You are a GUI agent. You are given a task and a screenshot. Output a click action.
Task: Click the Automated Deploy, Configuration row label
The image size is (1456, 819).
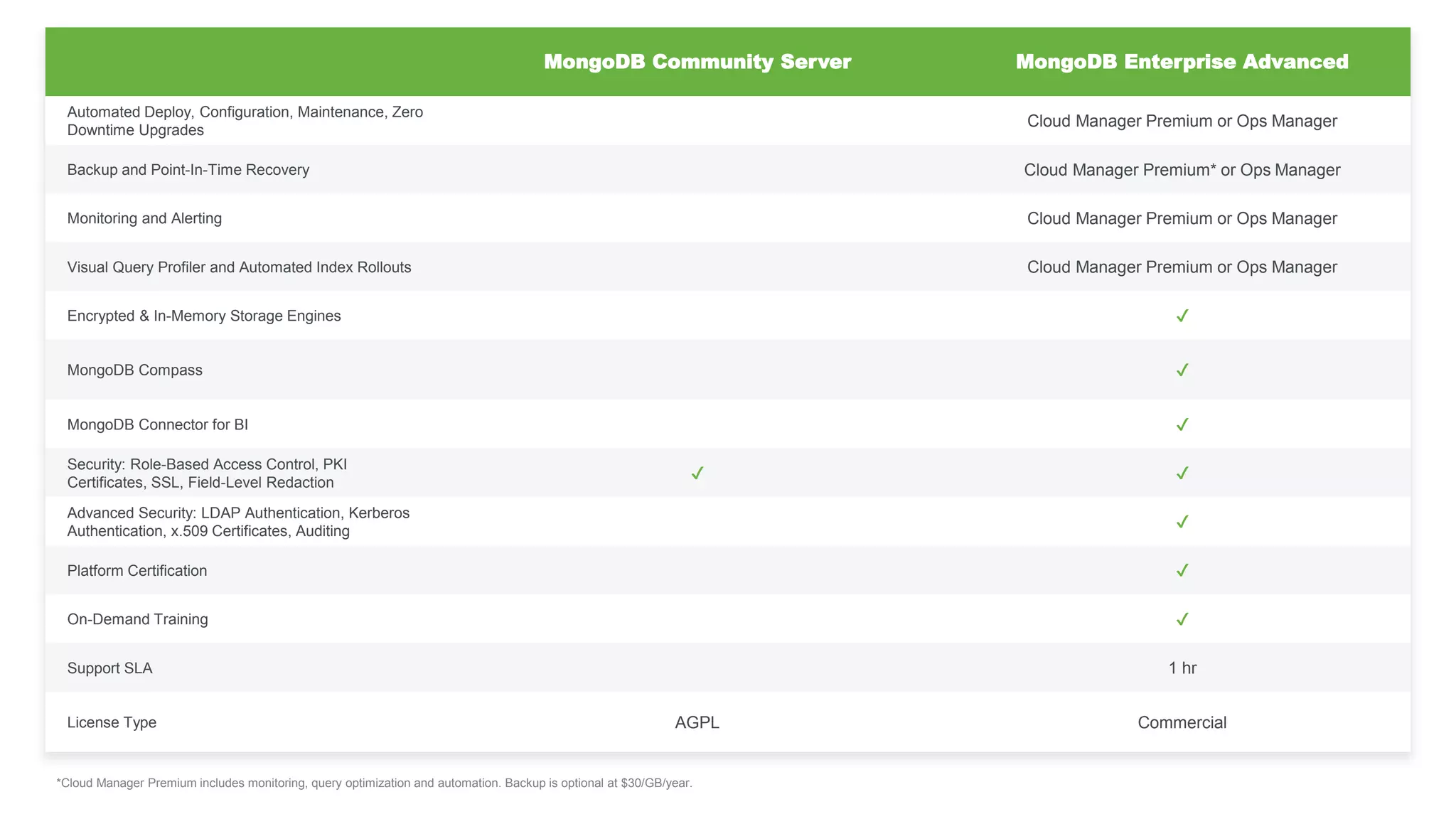[x=245, y=121]
